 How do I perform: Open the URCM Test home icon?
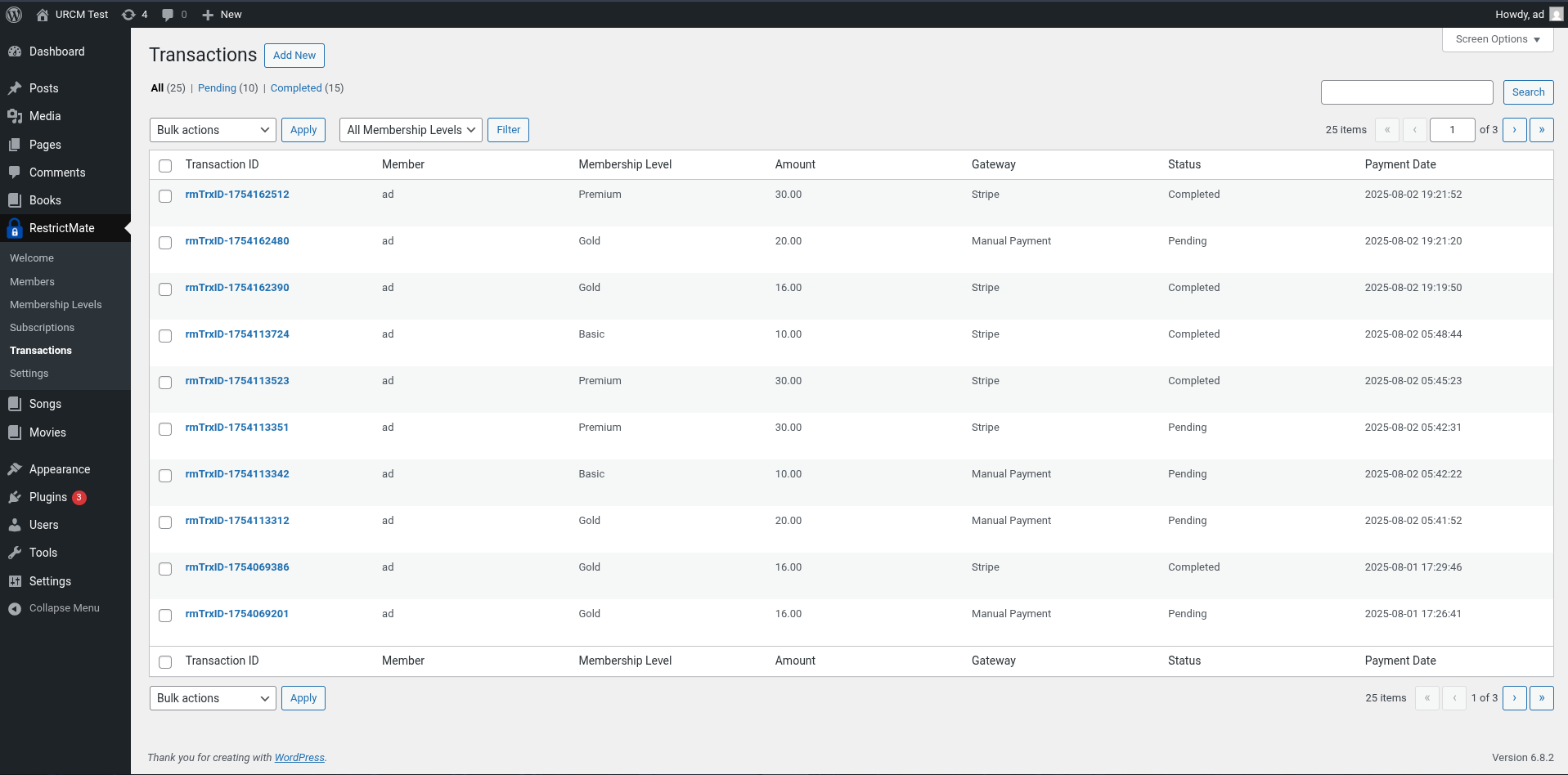coord(43,14)
